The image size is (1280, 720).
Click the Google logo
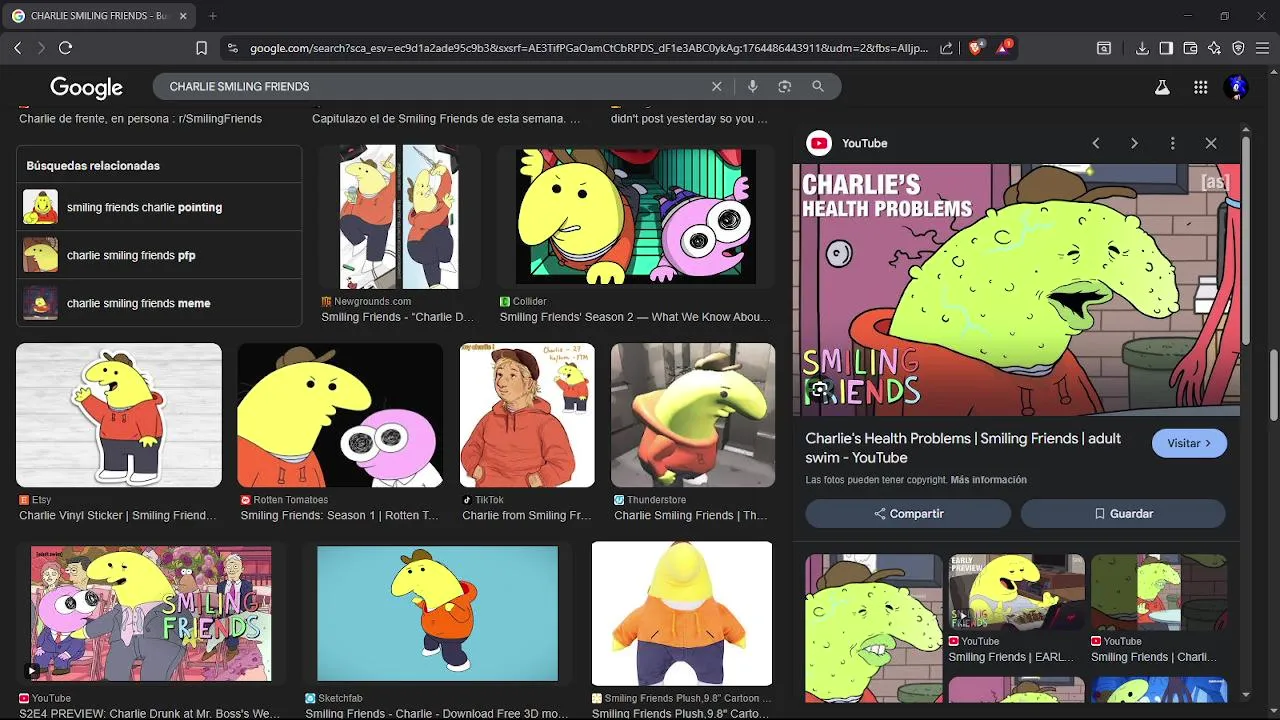pos(86,87)
